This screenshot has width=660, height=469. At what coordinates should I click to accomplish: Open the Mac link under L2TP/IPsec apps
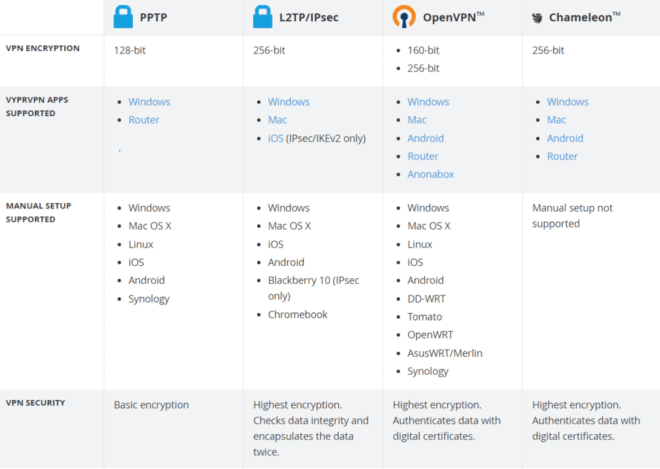click(277, 120)
